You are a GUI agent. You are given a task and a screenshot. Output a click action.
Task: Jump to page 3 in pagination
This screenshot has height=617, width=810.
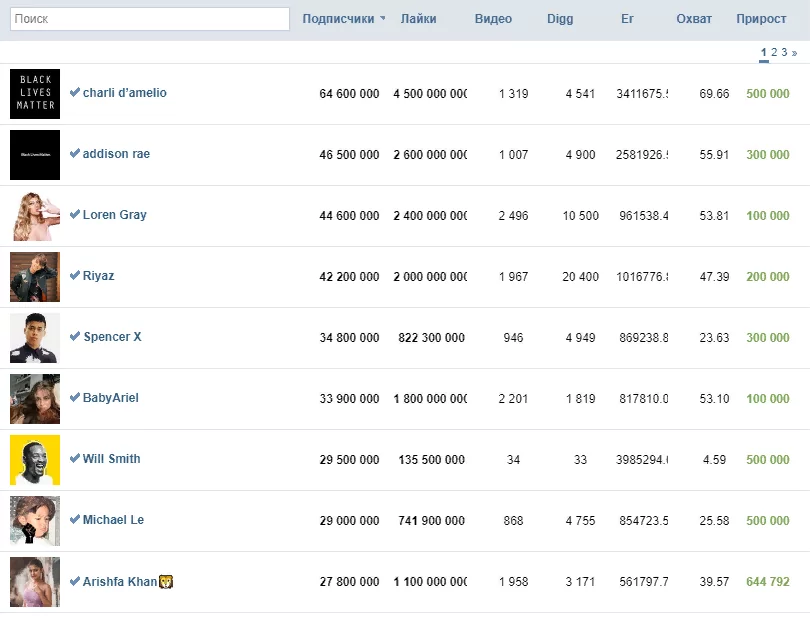[785, 52]
